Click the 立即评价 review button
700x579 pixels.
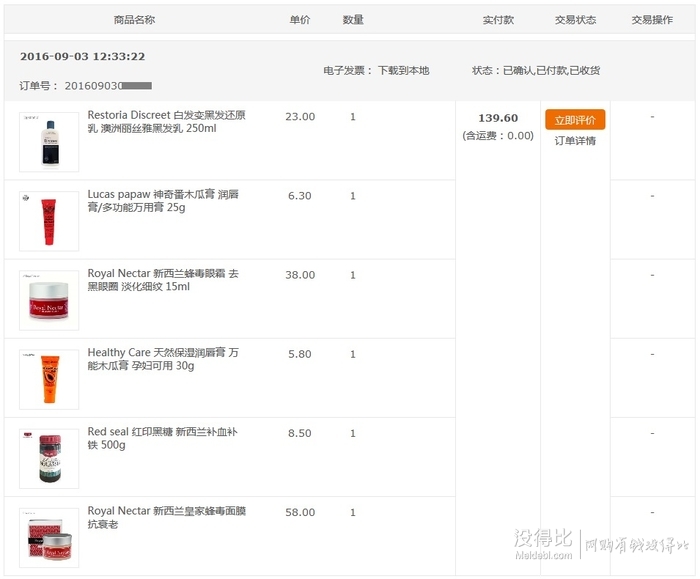[x=575, y=120]
